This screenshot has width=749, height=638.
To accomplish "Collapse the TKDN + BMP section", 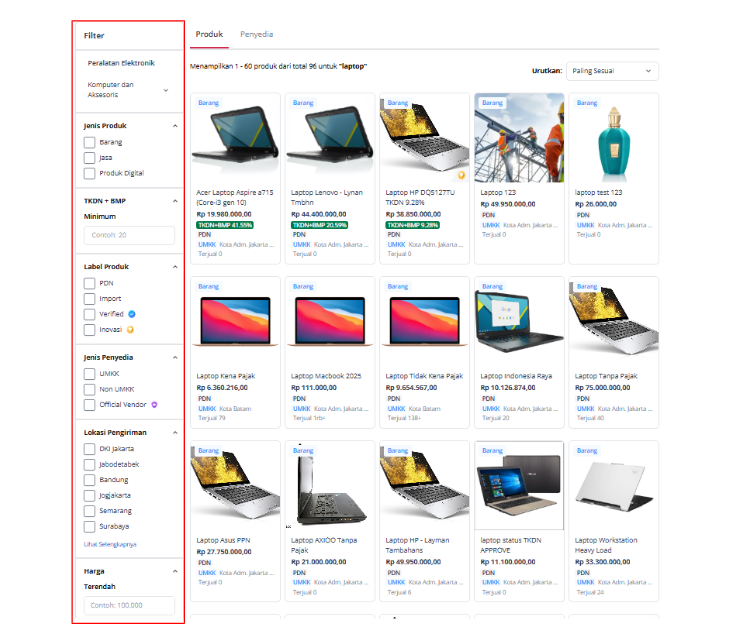I will (x=175, y=201).
